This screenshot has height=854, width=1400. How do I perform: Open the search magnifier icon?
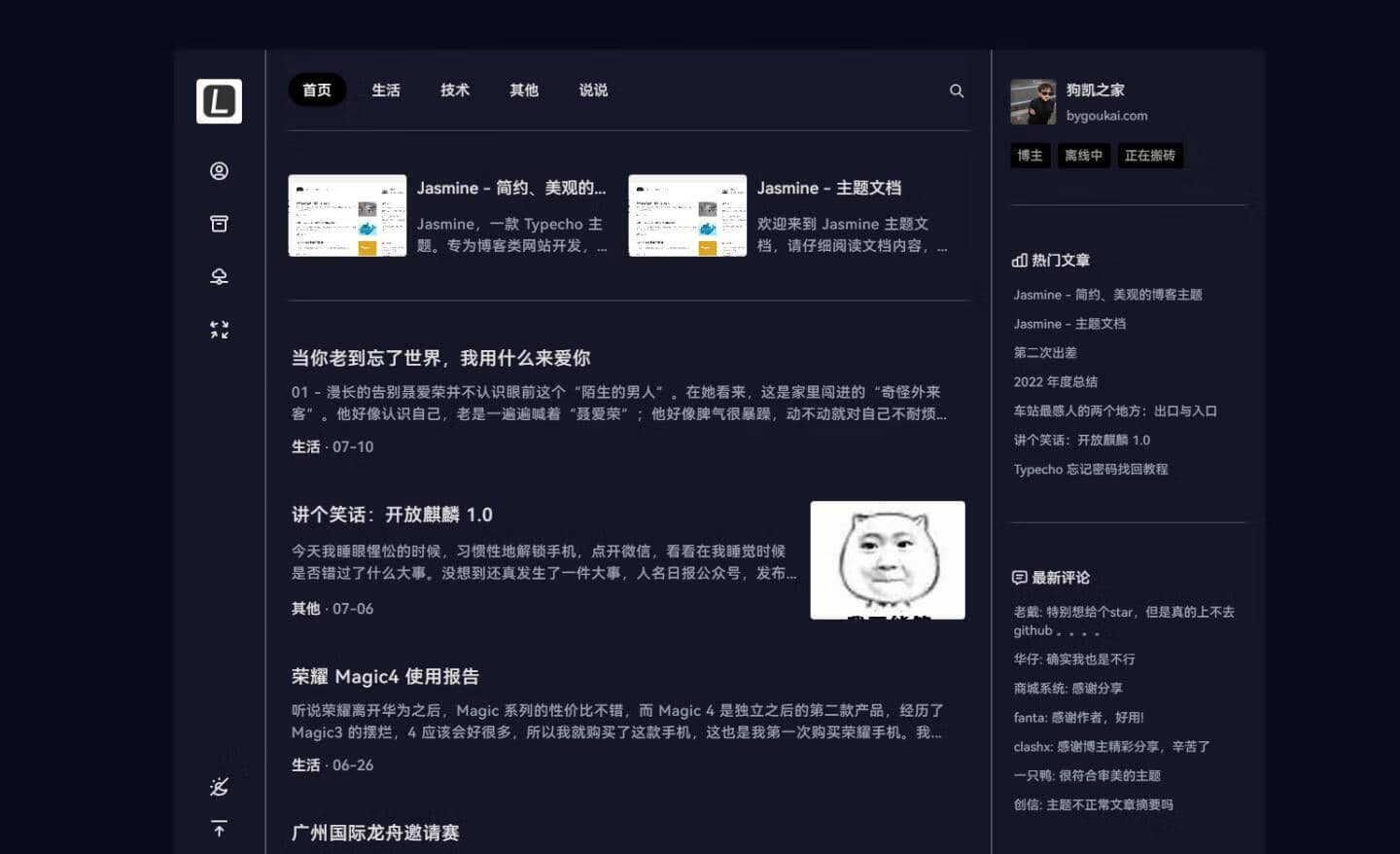pos(957,90)
